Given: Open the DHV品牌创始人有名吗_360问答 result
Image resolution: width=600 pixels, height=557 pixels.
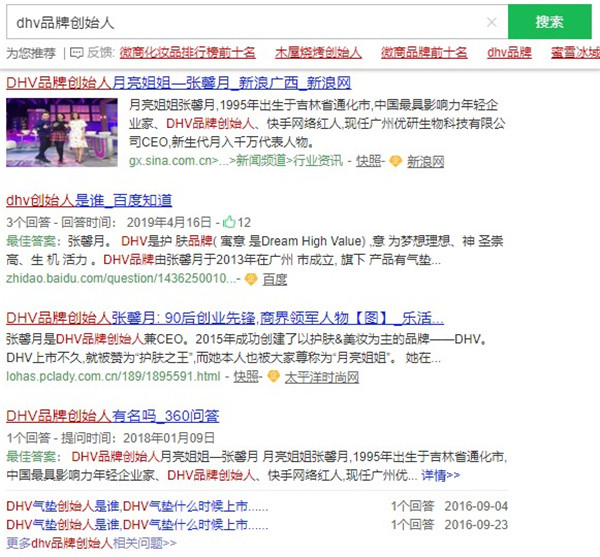Looking at the screenshot, I should point(113,415).
